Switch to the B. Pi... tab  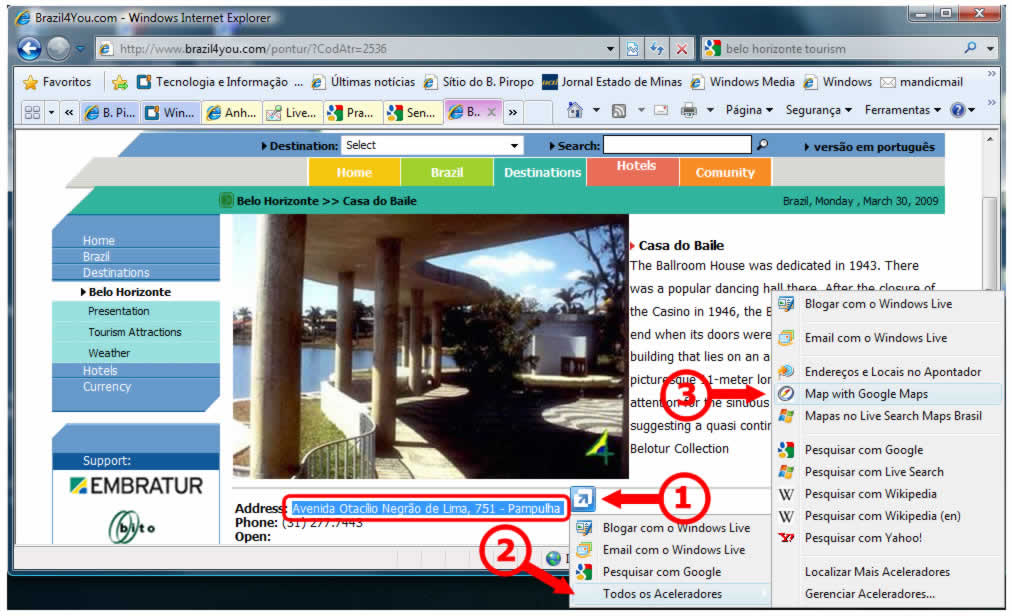coord(110,112)
